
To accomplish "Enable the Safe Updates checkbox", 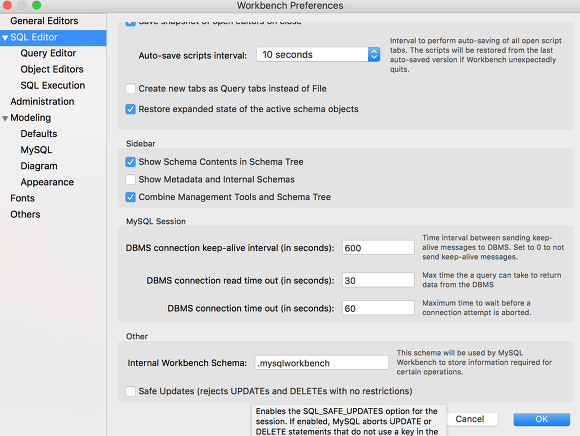I will pos(130,391).
